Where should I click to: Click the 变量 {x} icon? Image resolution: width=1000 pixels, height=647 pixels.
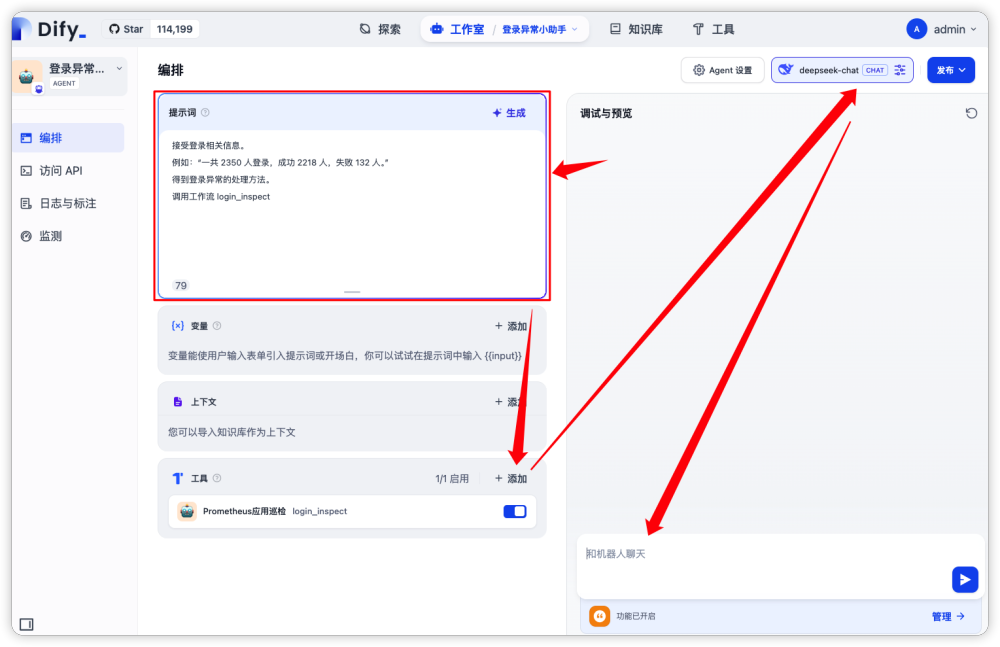(x=178, y=325)
